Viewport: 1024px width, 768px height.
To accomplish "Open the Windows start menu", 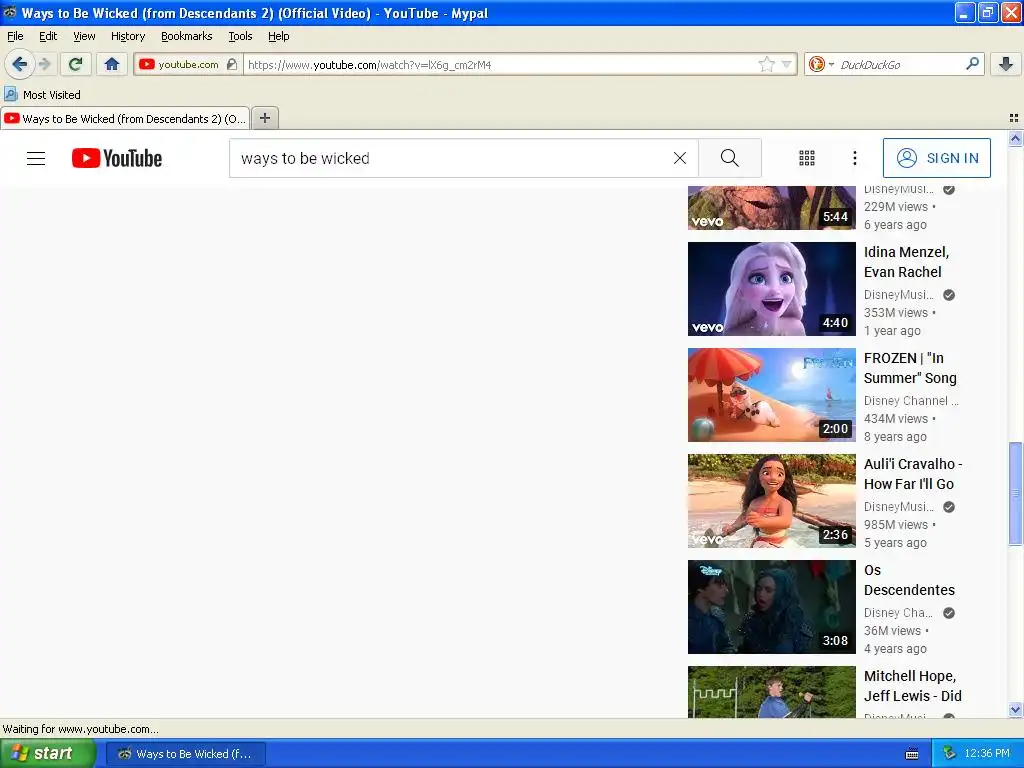I will [47, 753].
